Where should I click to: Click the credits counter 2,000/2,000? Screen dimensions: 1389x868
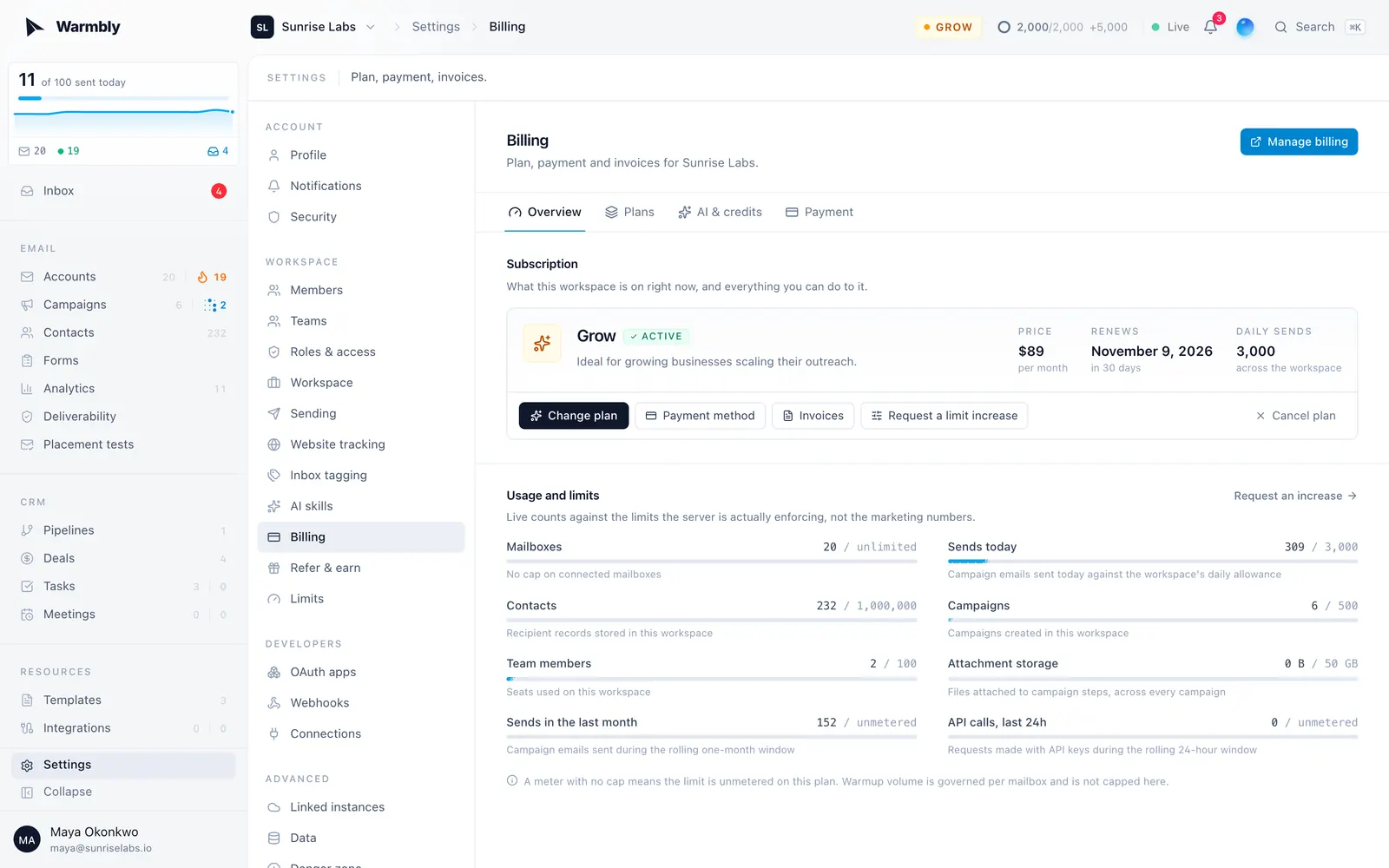click(x=1063, y=27)
